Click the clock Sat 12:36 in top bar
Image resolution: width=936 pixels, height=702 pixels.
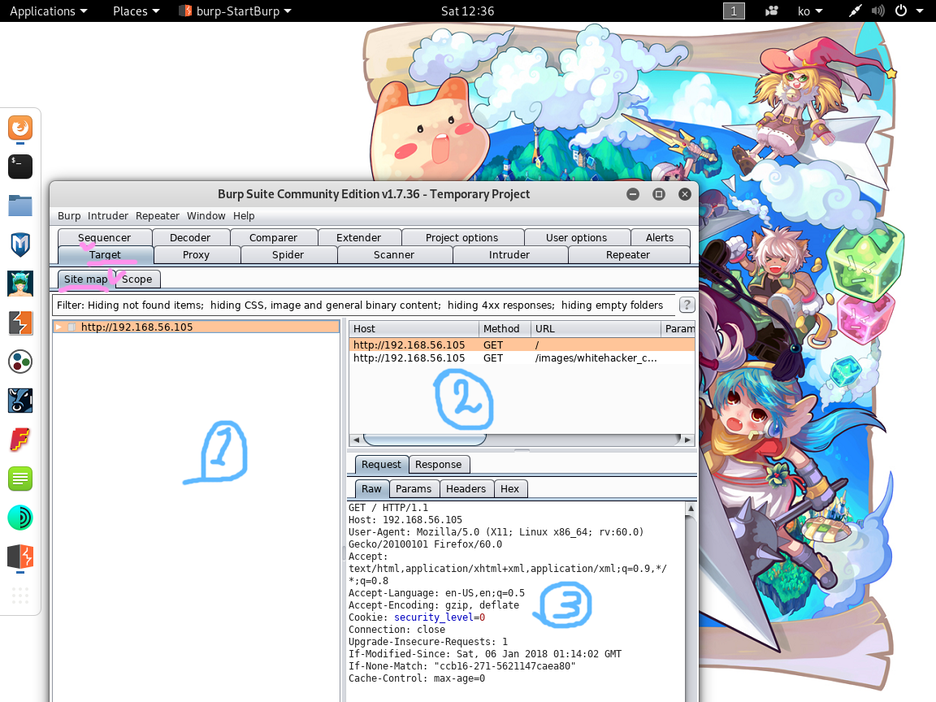(467, 11)
